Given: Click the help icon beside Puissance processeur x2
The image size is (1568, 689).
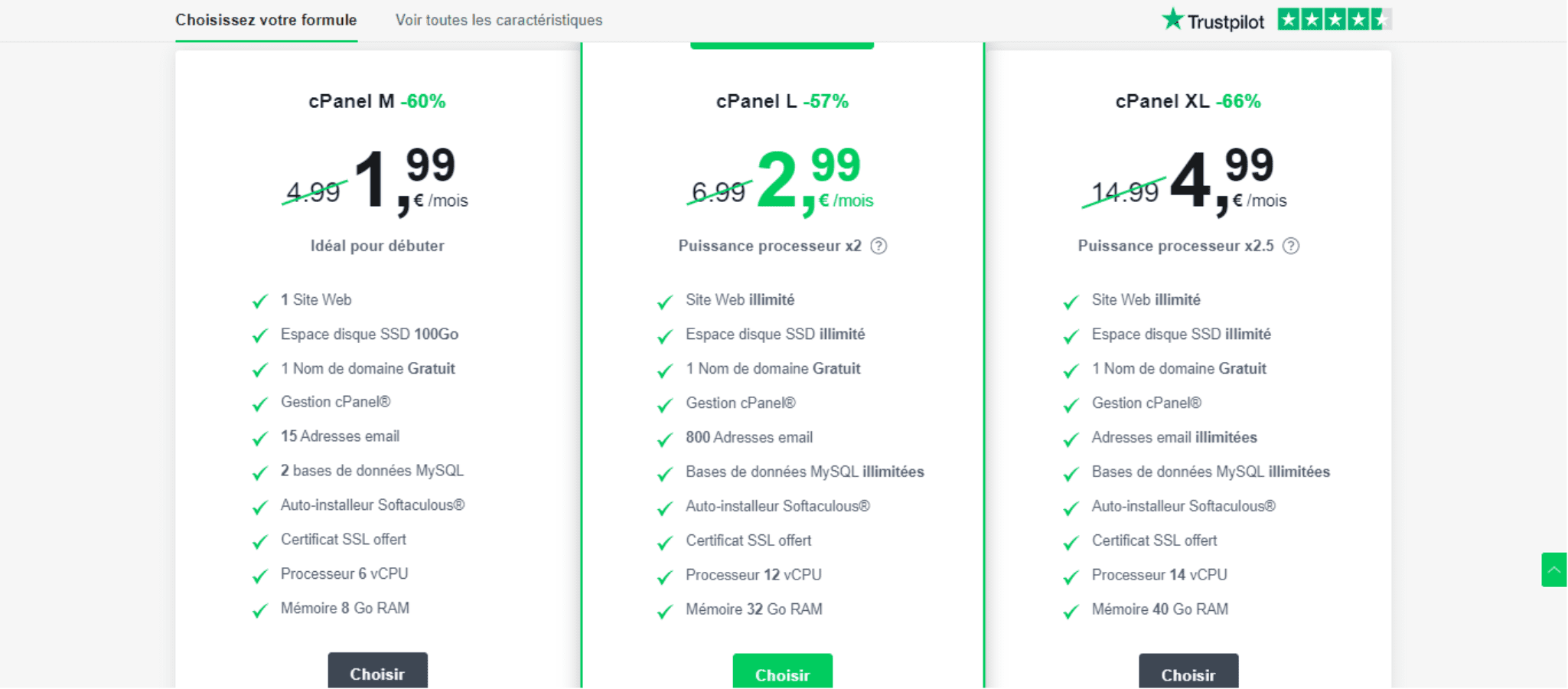Looking at the screenshot, I should click(x=879, y=246).
